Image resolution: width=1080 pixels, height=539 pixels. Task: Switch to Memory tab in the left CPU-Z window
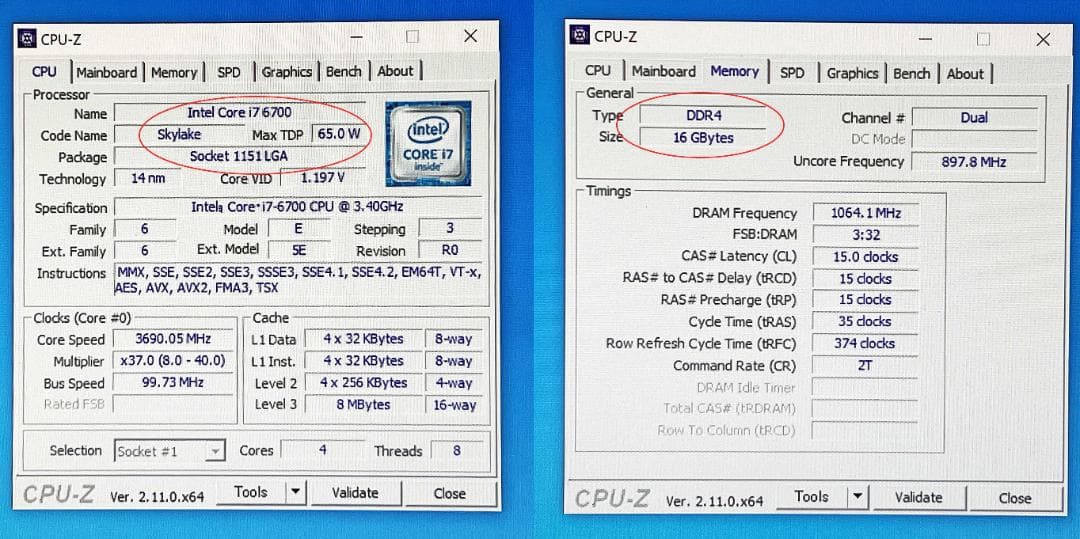(x=174, y=72)
